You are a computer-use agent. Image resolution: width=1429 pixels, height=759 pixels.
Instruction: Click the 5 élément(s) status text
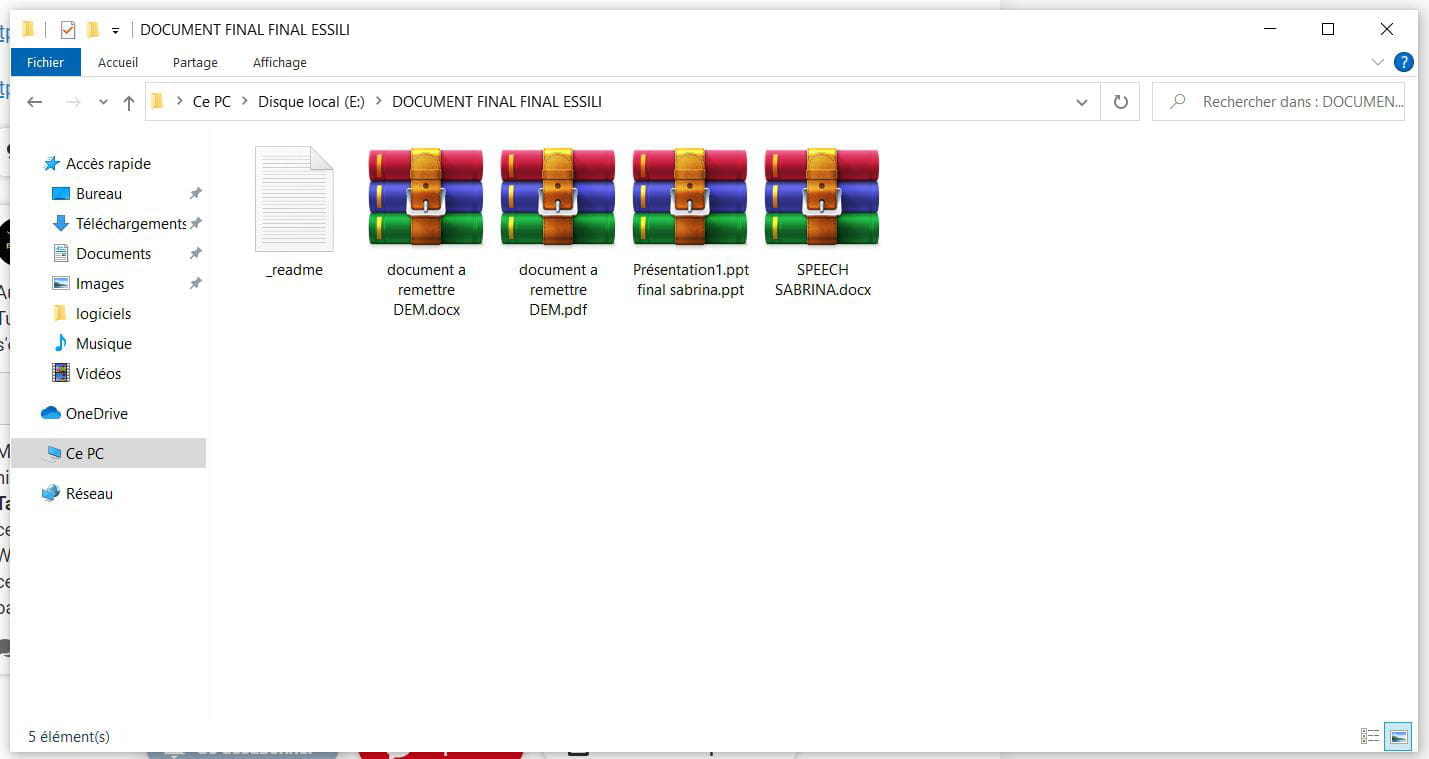coord(69,737)
